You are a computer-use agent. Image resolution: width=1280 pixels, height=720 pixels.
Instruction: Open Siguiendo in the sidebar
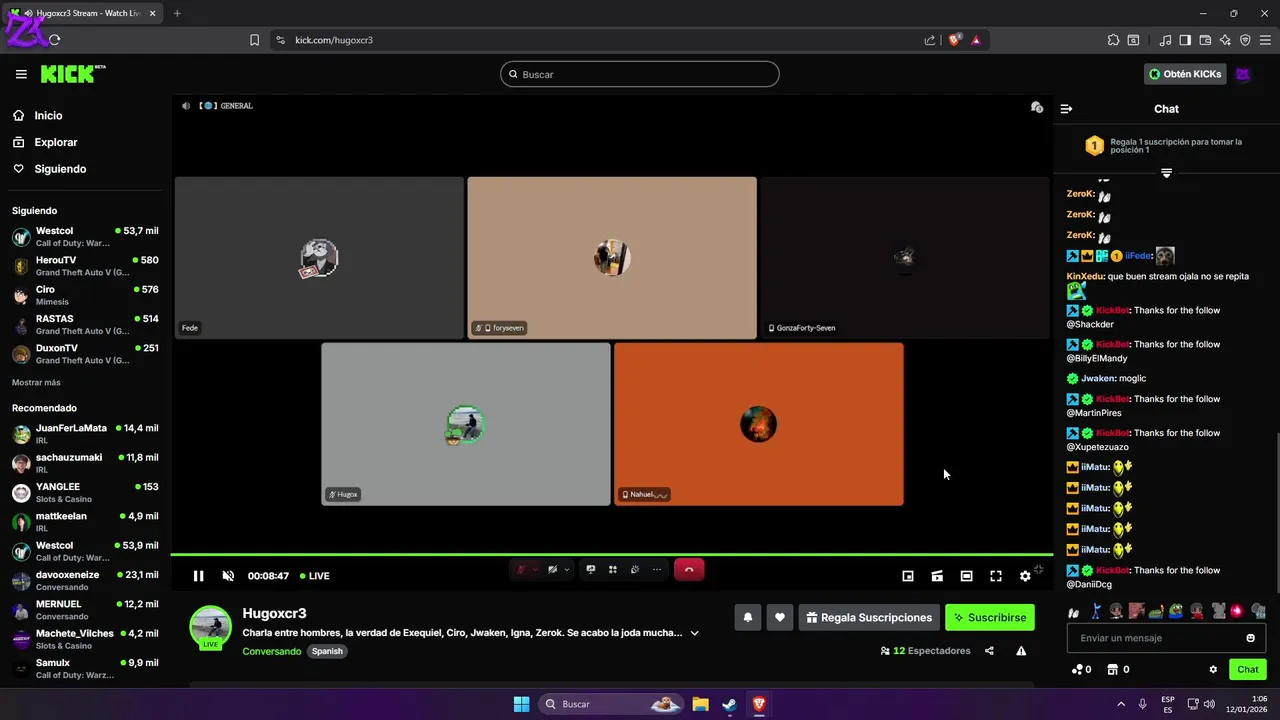coord(49,169)
